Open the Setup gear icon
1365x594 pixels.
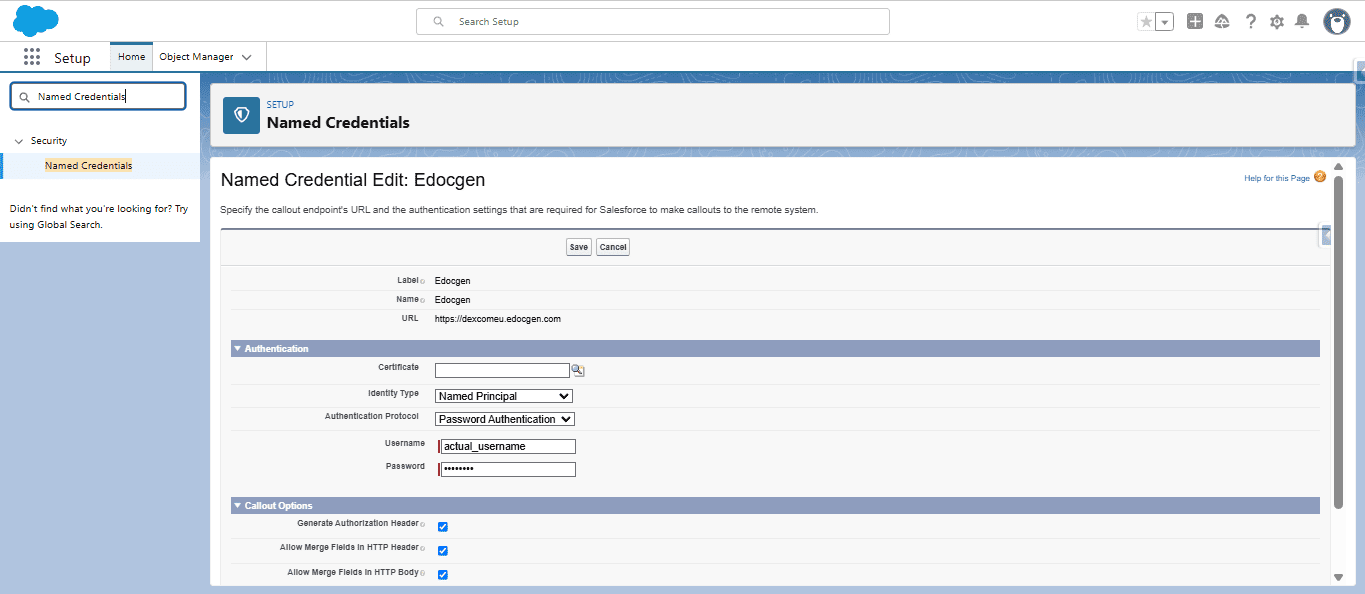1277,21
